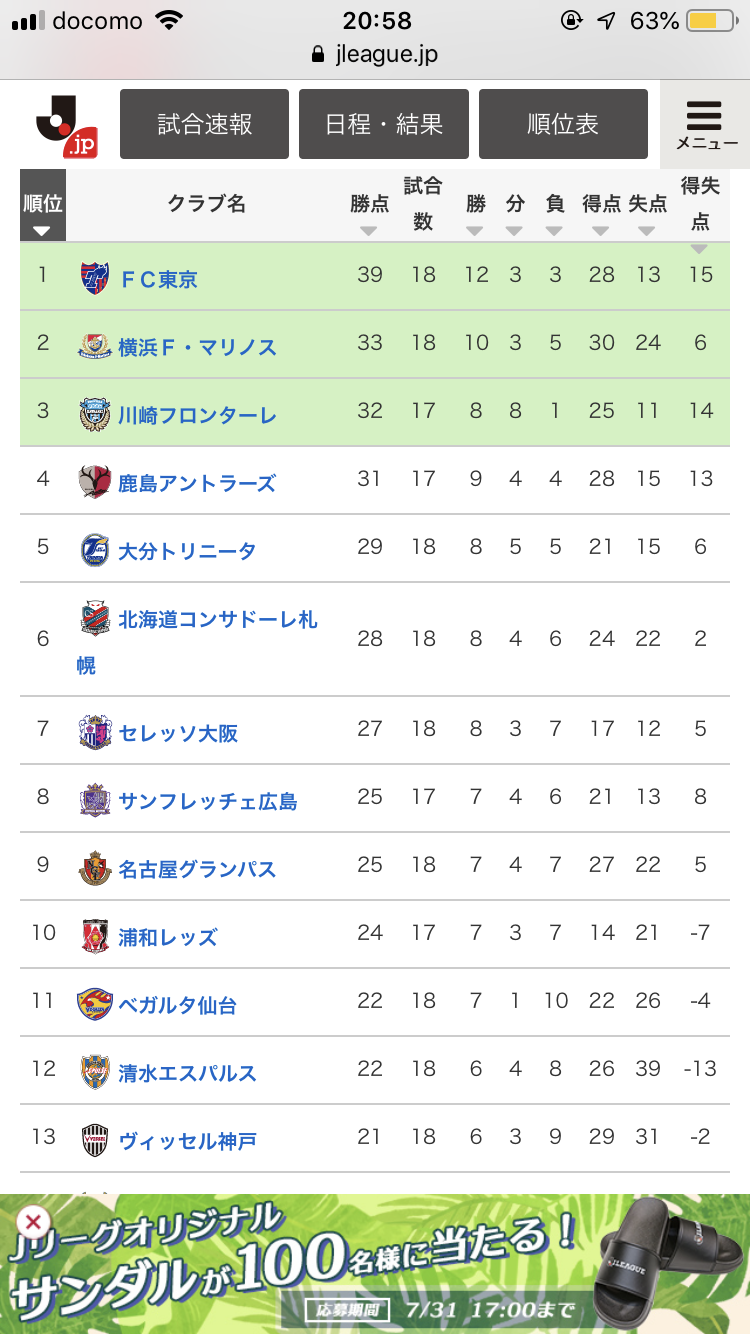Open the 川崎フロンターレ club link
The width and height of the screenshot is (750, 1334).
197,414
